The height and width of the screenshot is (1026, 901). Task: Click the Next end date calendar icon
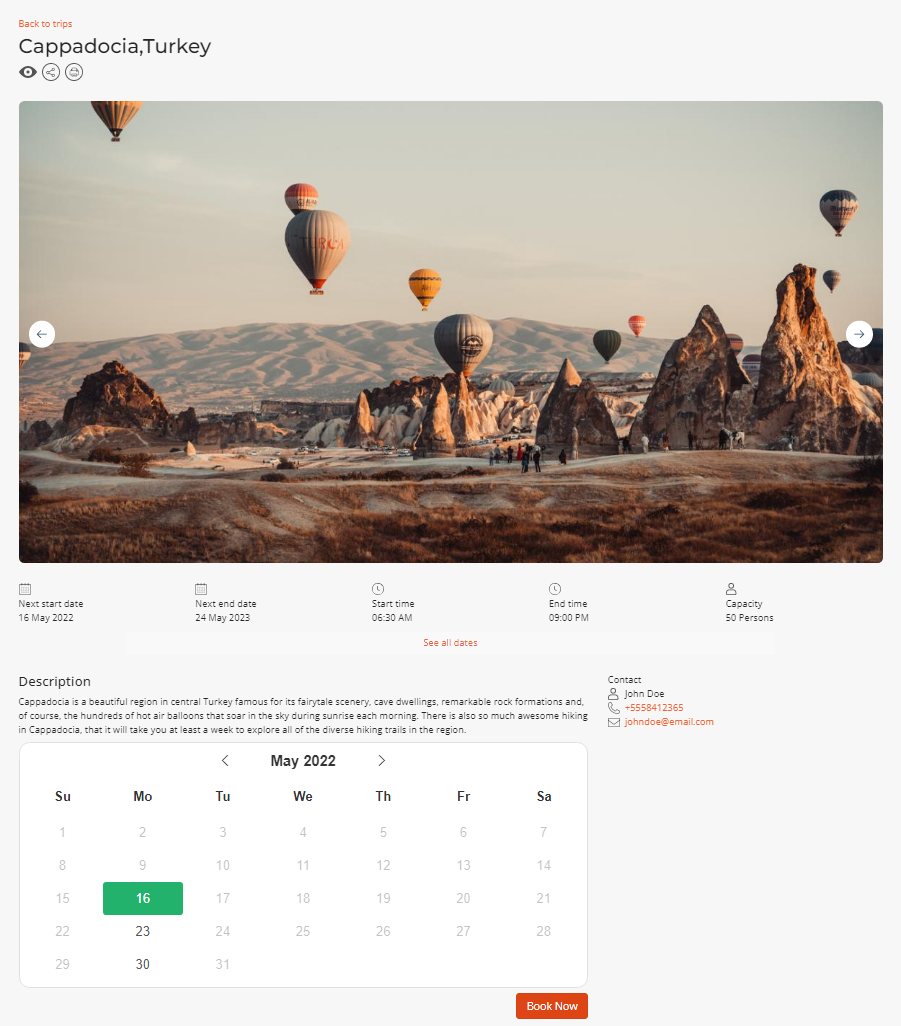point(201,589)
